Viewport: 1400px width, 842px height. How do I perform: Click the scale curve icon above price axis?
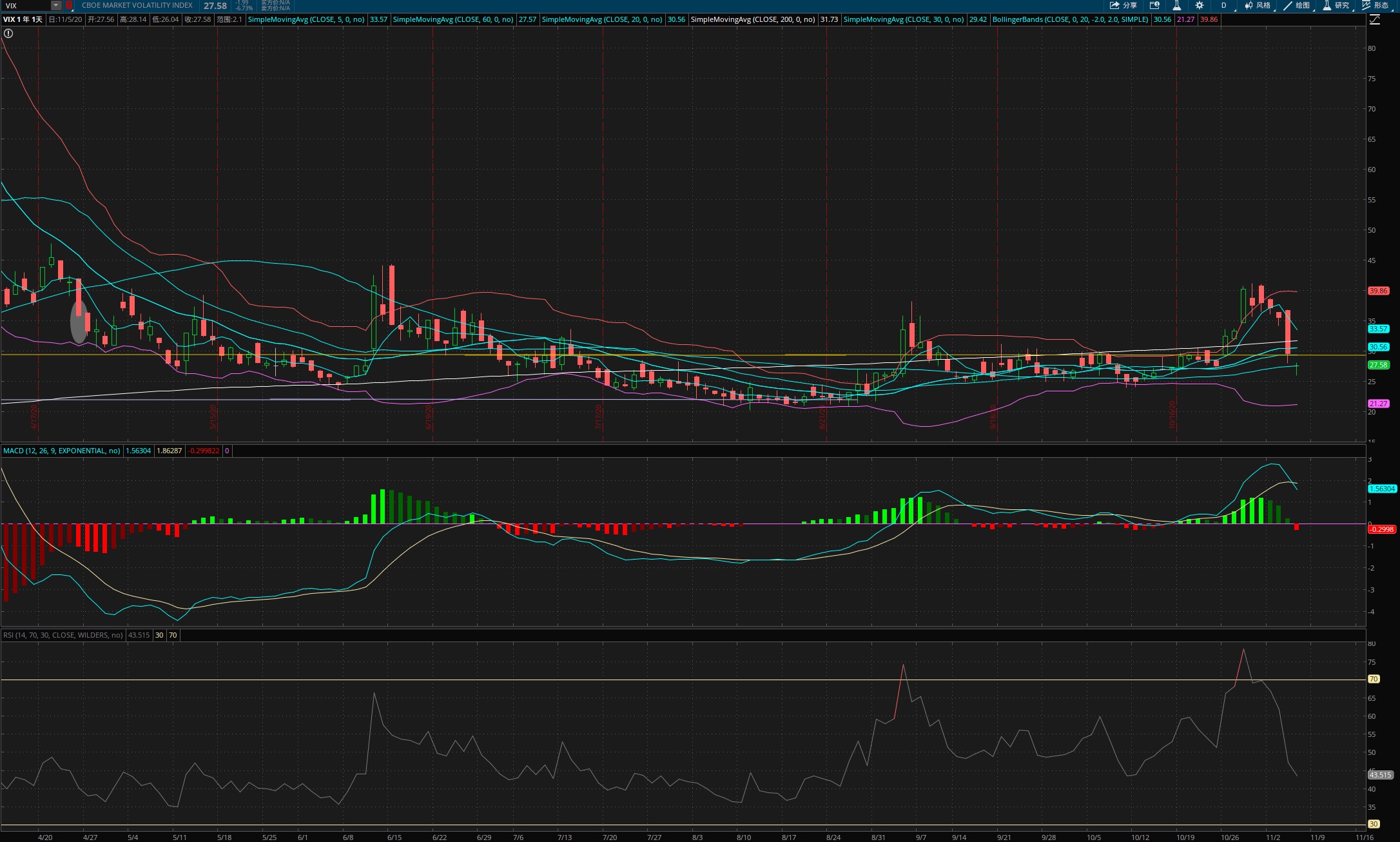[1374, 19]
